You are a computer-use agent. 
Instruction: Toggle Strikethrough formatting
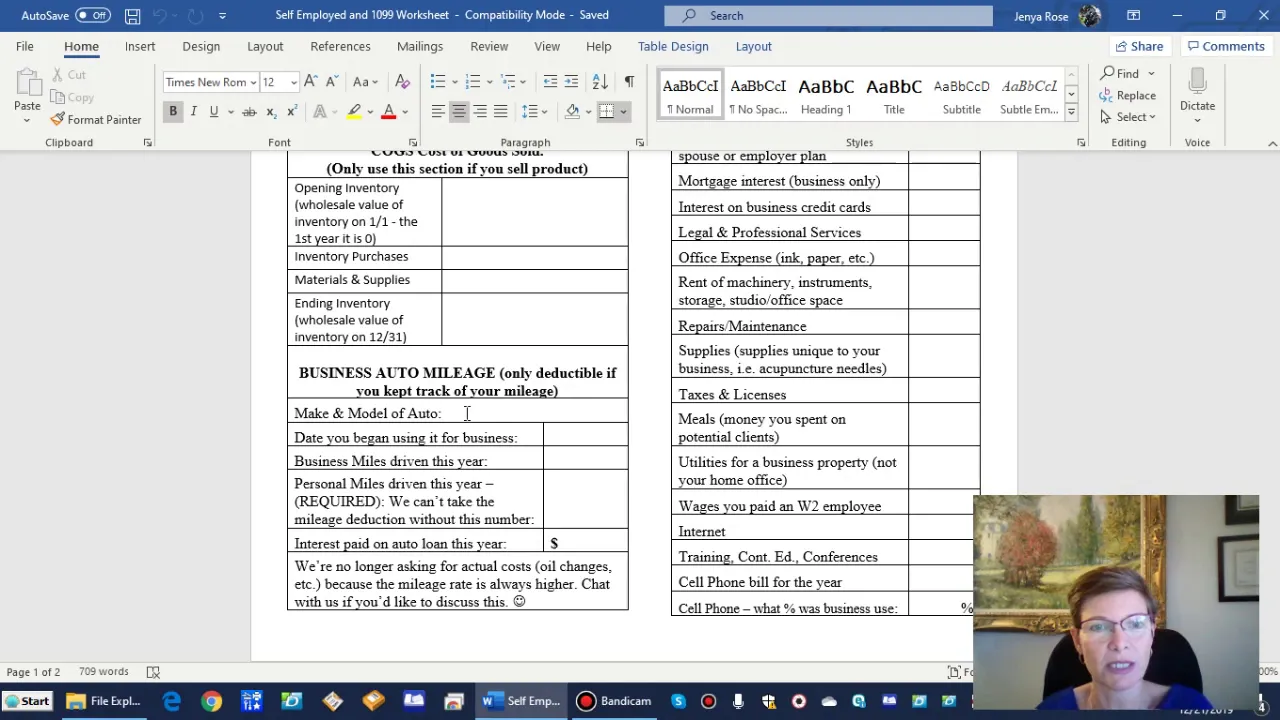pos(249,111)
